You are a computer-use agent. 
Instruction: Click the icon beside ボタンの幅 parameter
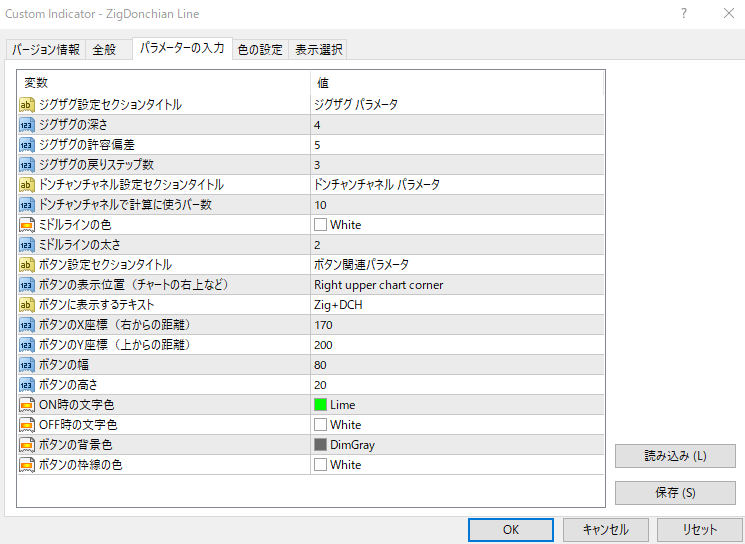27,365
